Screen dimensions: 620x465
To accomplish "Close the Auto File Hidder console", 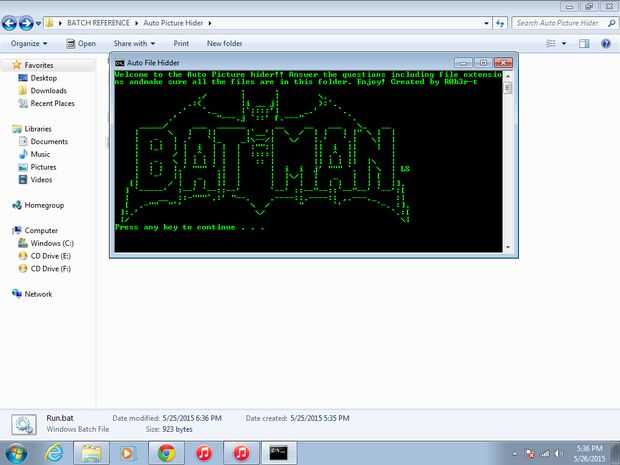I will [x=503, y=62].
